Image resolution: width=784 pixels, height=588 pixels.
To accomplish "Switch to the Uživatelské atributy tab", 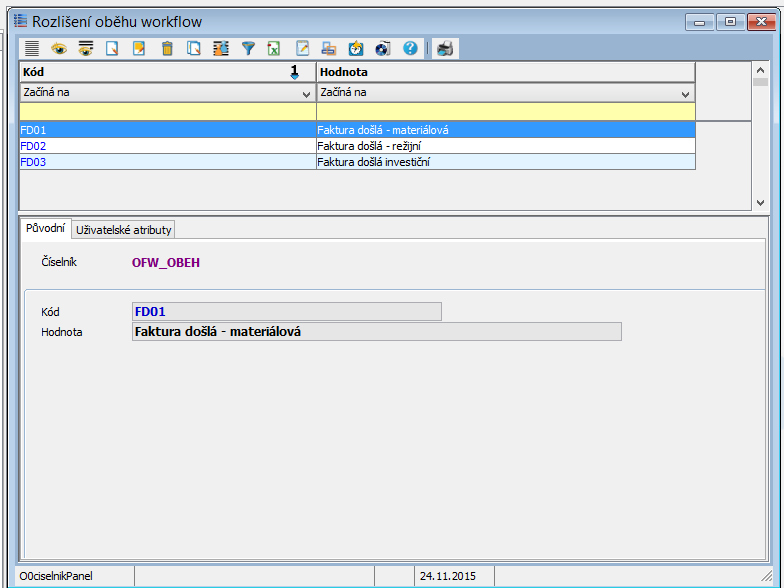I will click(x=124, y=230).
